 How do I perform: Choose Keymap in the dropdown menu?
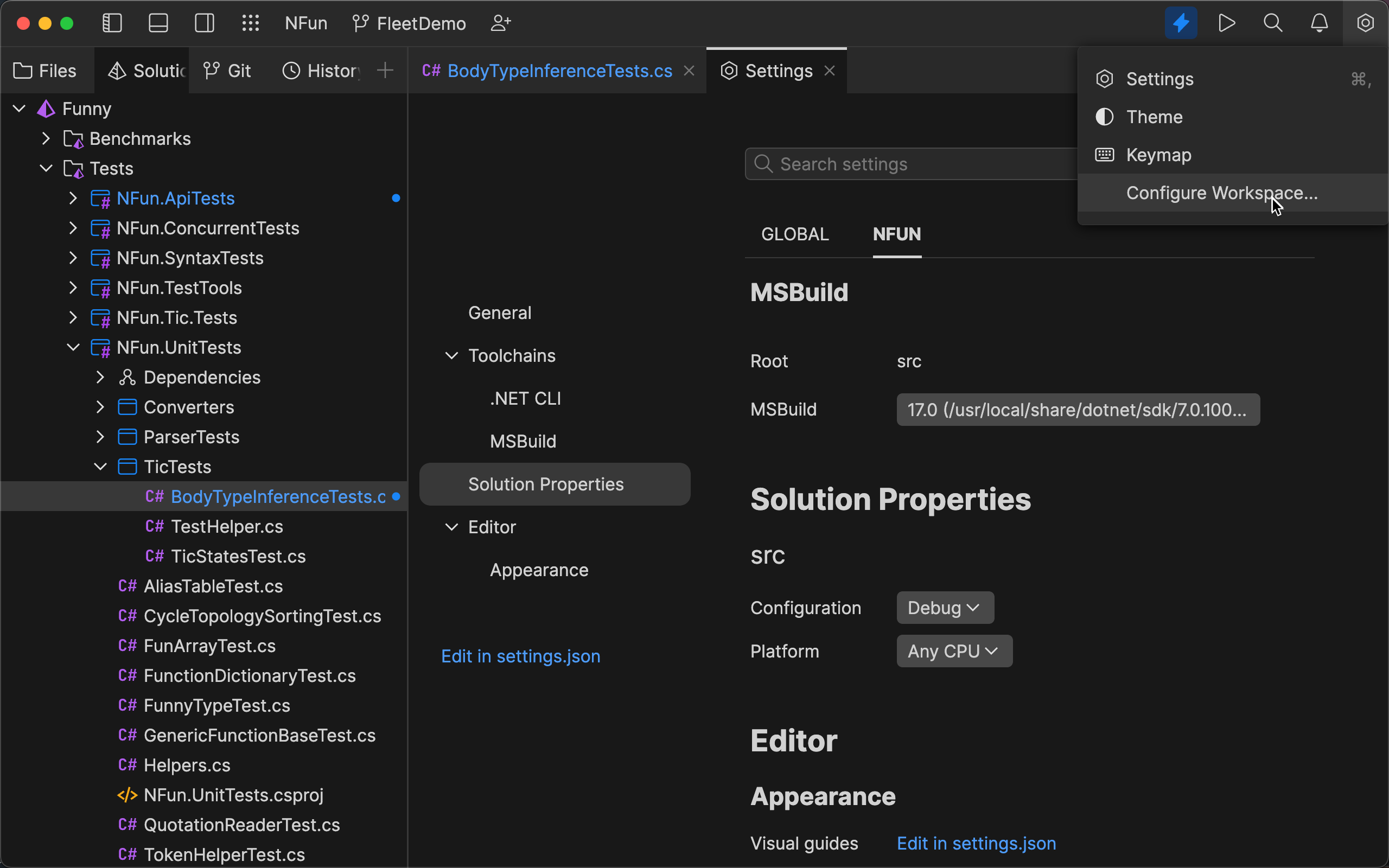(x=1233, y=155)
